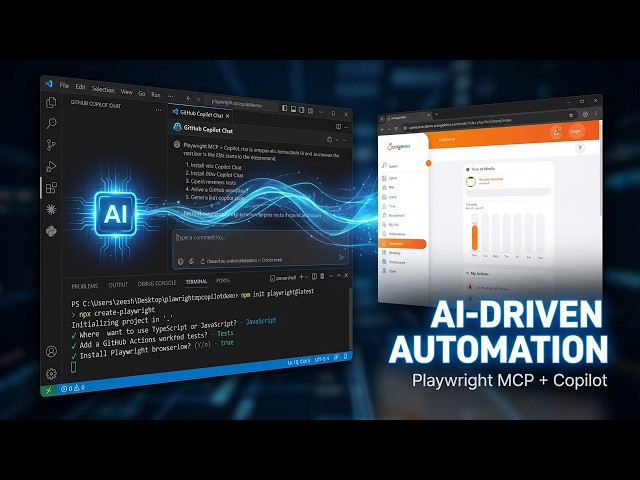The width and height of the screenshot is (640, 480).
Task: Open the File menu in VS Code
Action: pyautogui.click(x=64, y=85)
